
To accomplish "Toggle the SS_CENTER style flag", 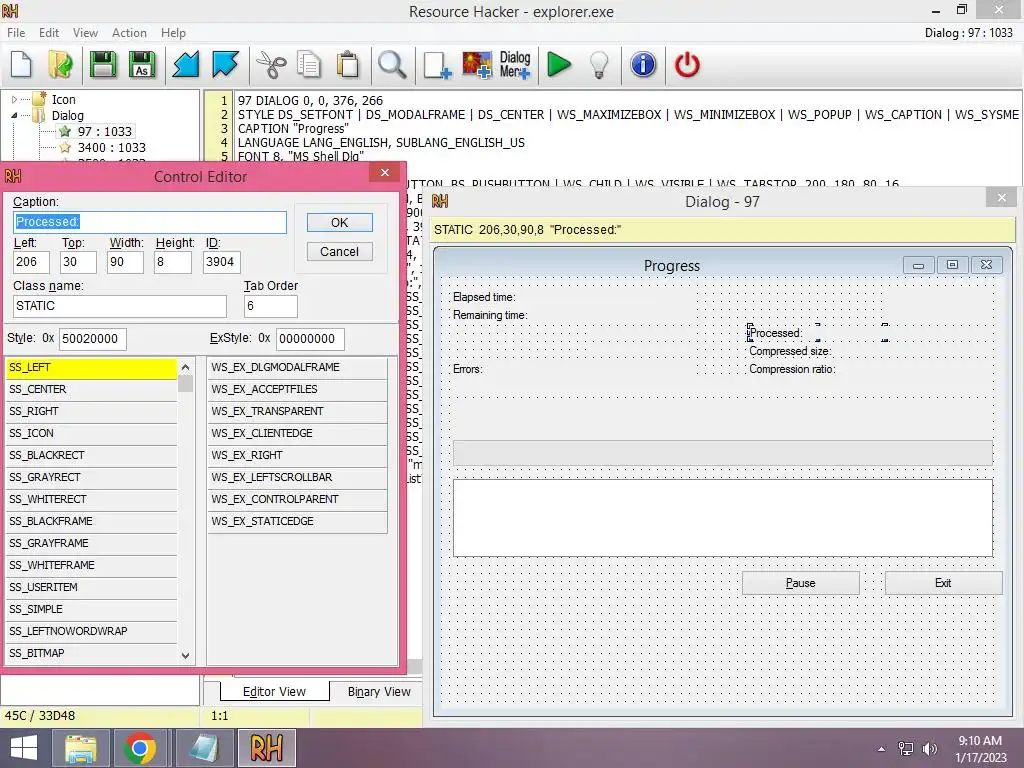I will pos(91,389).
